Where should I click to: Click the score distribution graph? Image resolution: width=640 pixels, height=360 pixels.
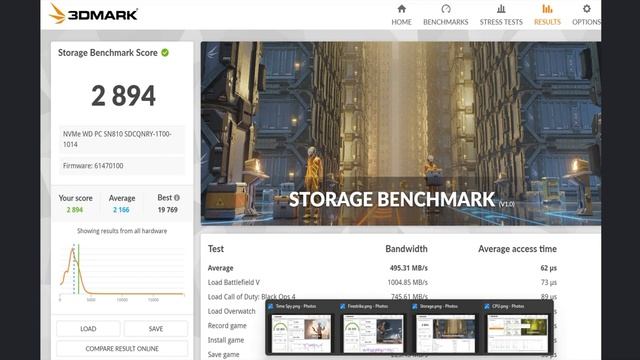point(122,271)
